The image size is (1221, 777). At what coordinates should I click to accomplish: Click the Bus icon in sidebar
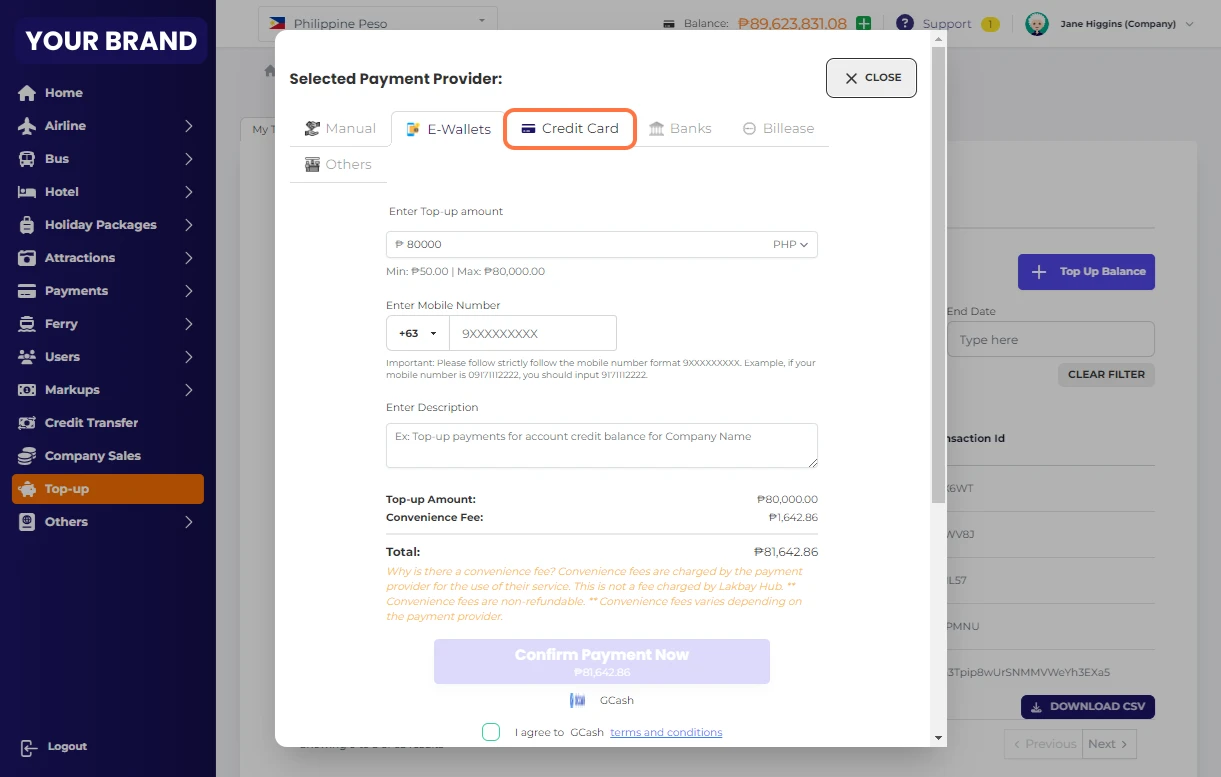27,159
